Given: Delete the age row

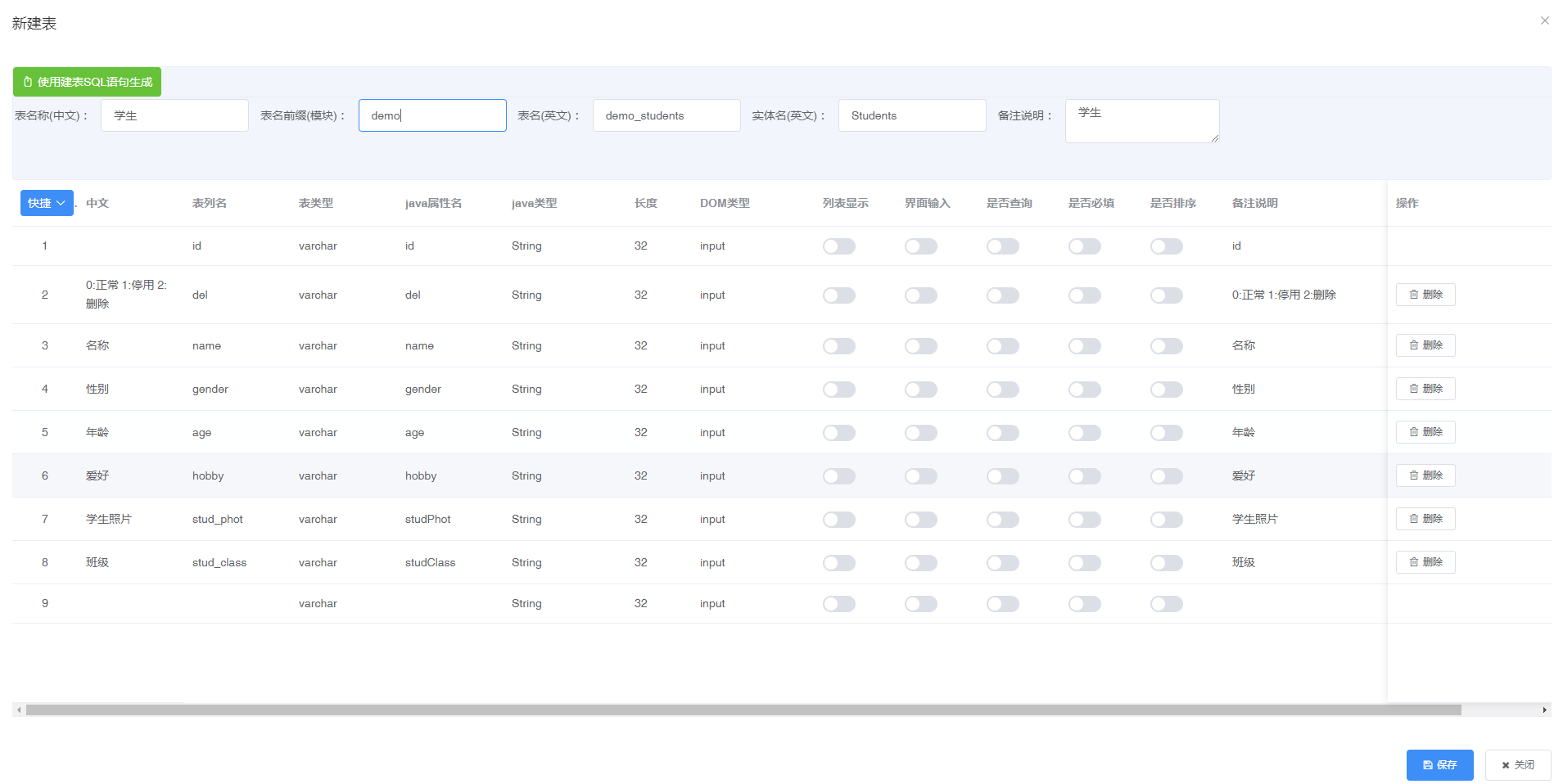Looking at the screenshot, I should (x=1425, y=432).
